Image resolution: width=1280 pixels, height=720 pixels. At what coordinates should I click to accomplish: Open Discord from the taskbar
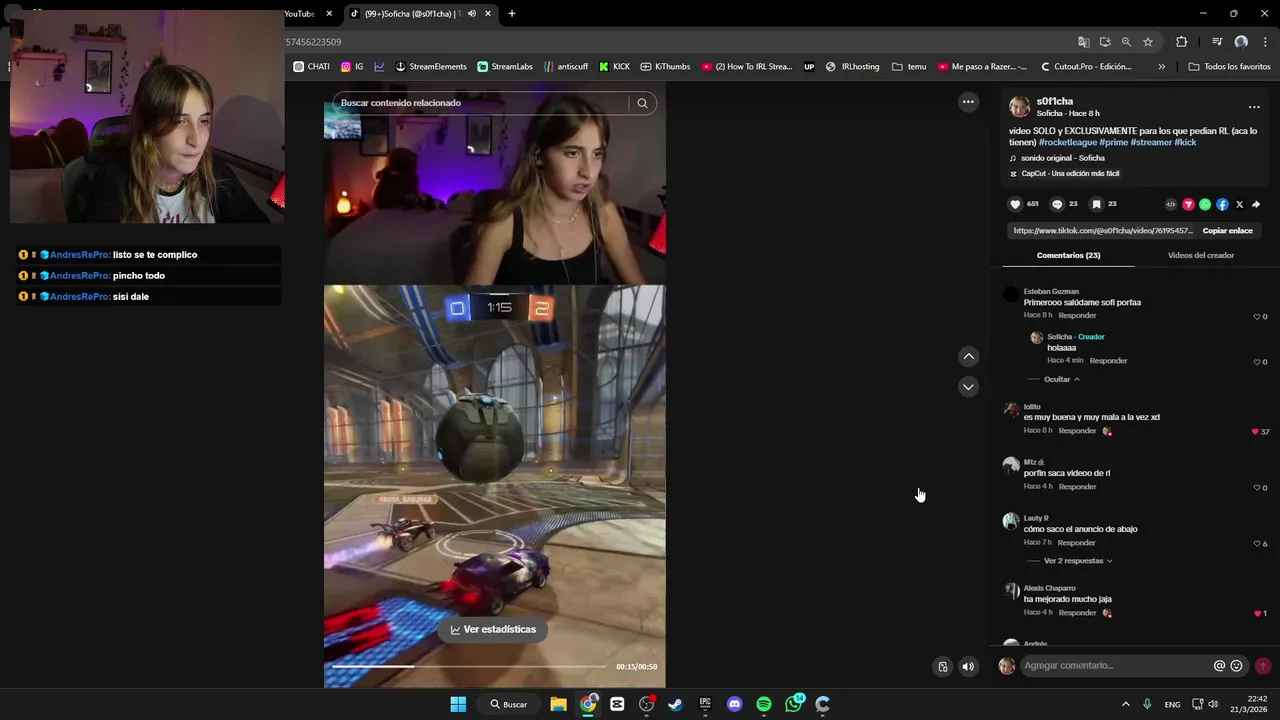tap(735, 704)
